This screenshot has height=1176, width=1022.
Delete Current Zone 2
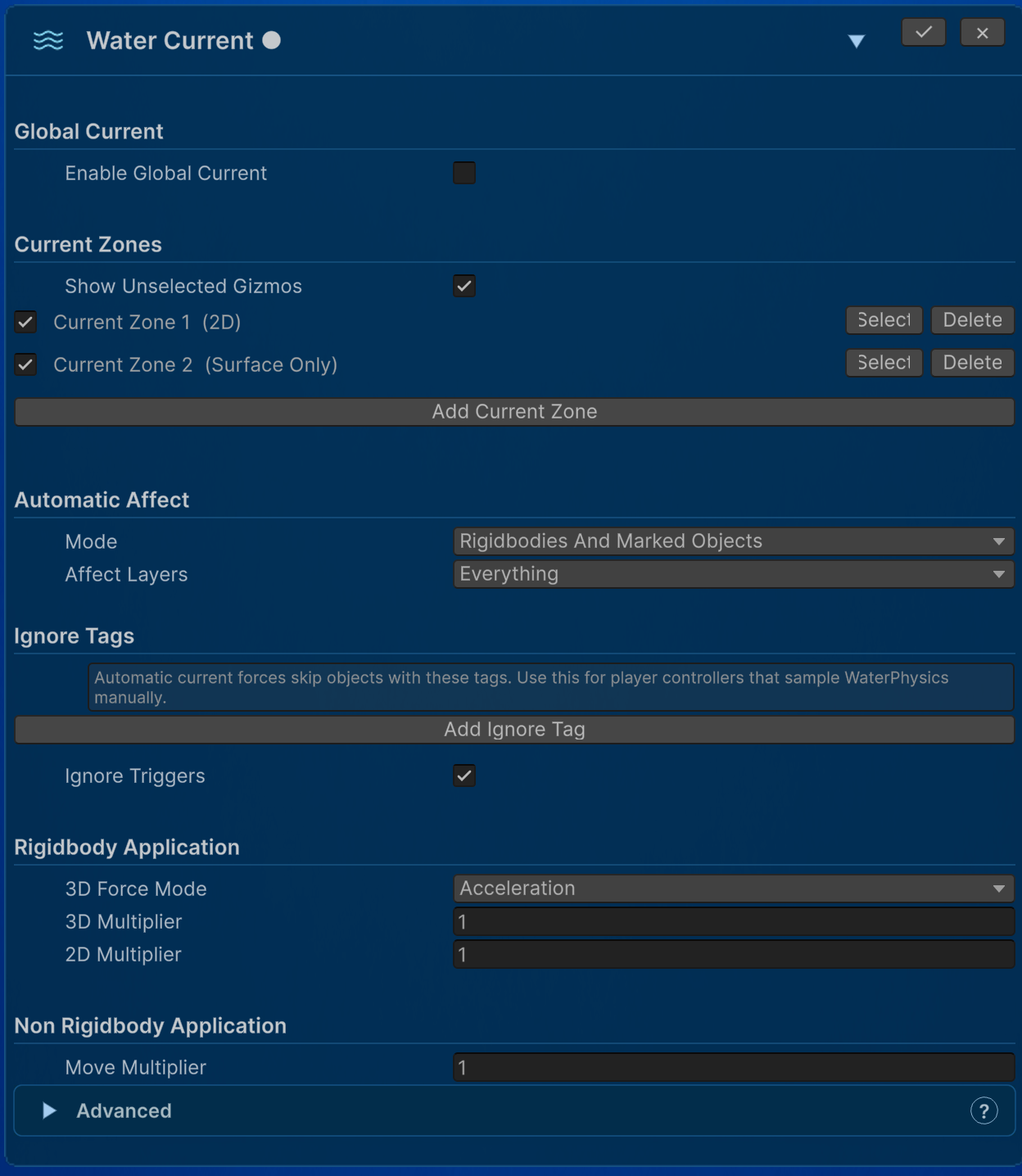[x=973, y=363]
